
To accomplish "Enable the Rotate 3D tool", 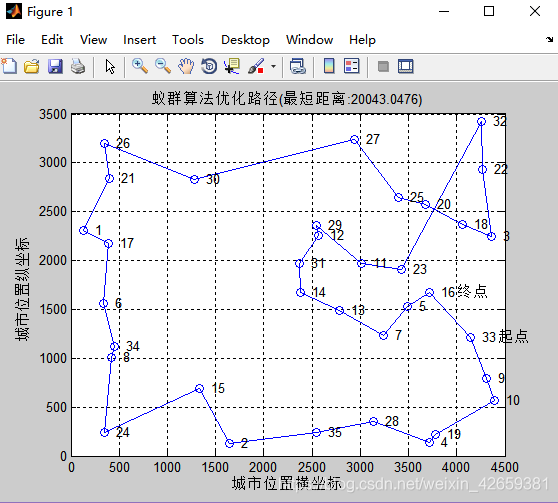I will pos(209,66).
